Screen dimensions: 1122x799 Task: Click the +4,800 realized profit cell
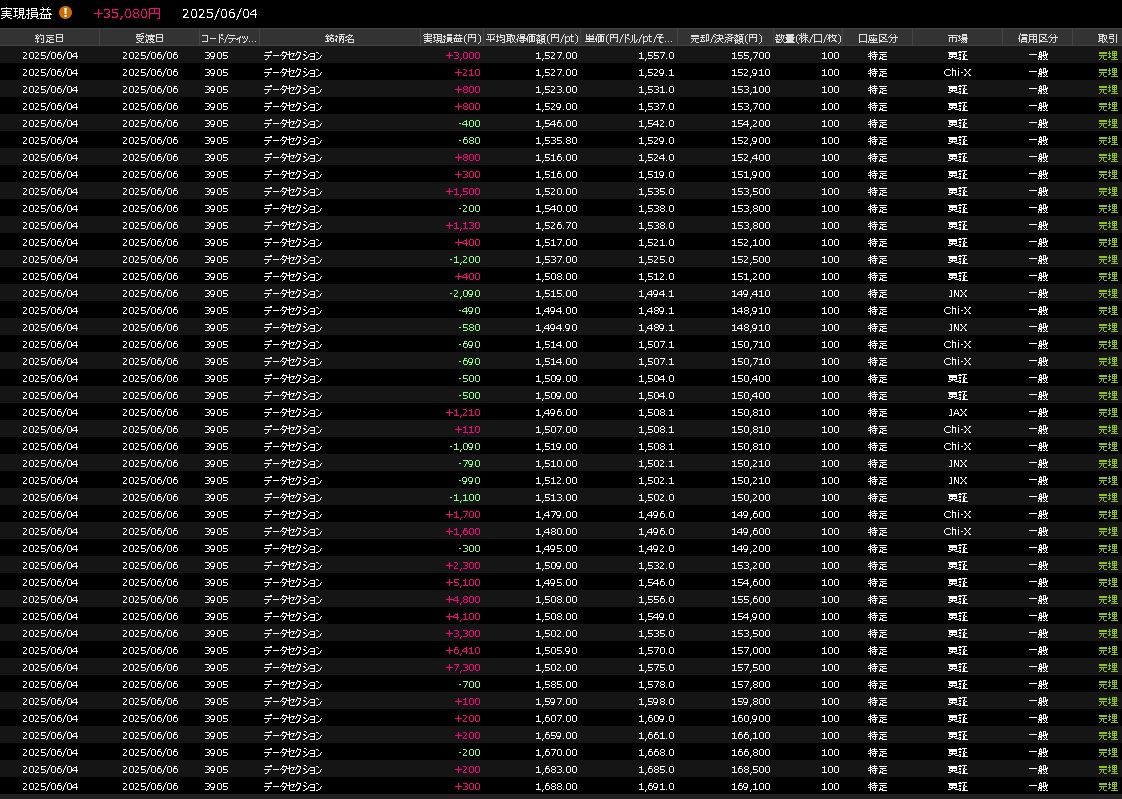(463, 599)
